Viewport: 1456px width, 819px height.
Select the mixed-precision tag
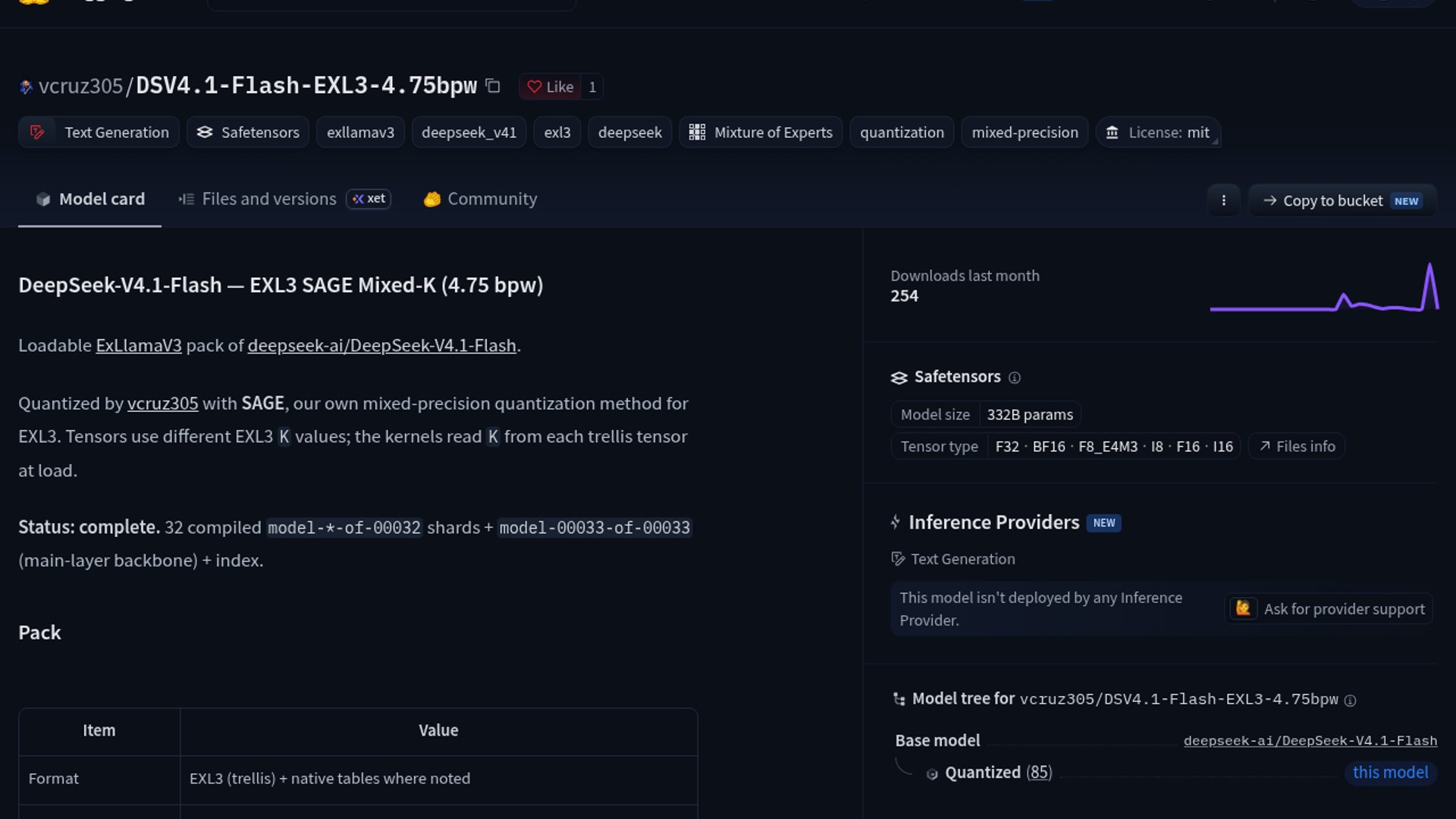pos(1025,132)
